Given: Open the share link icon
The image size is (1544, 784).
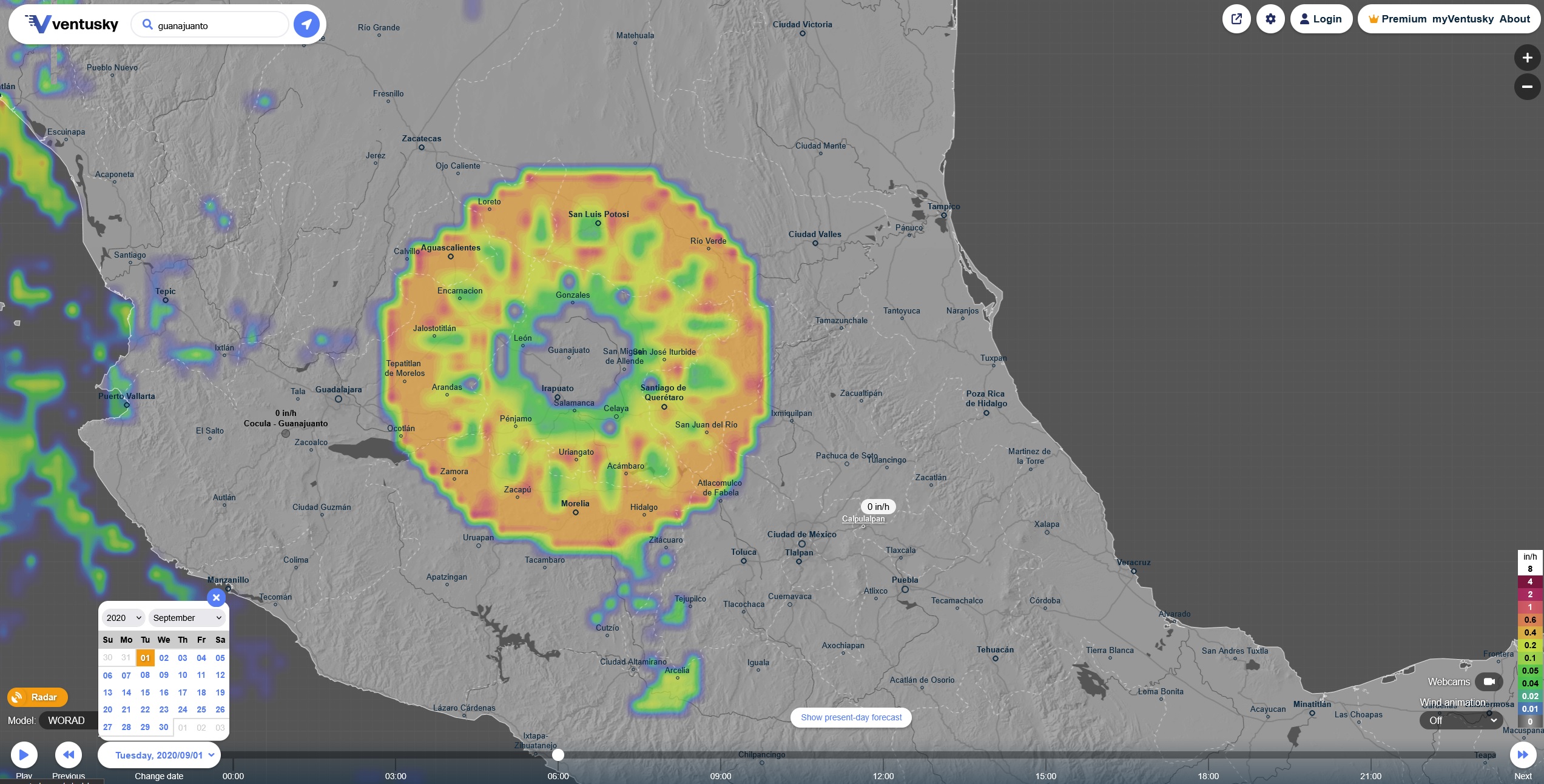Looking at the screenshot, I should point(1236,19).
